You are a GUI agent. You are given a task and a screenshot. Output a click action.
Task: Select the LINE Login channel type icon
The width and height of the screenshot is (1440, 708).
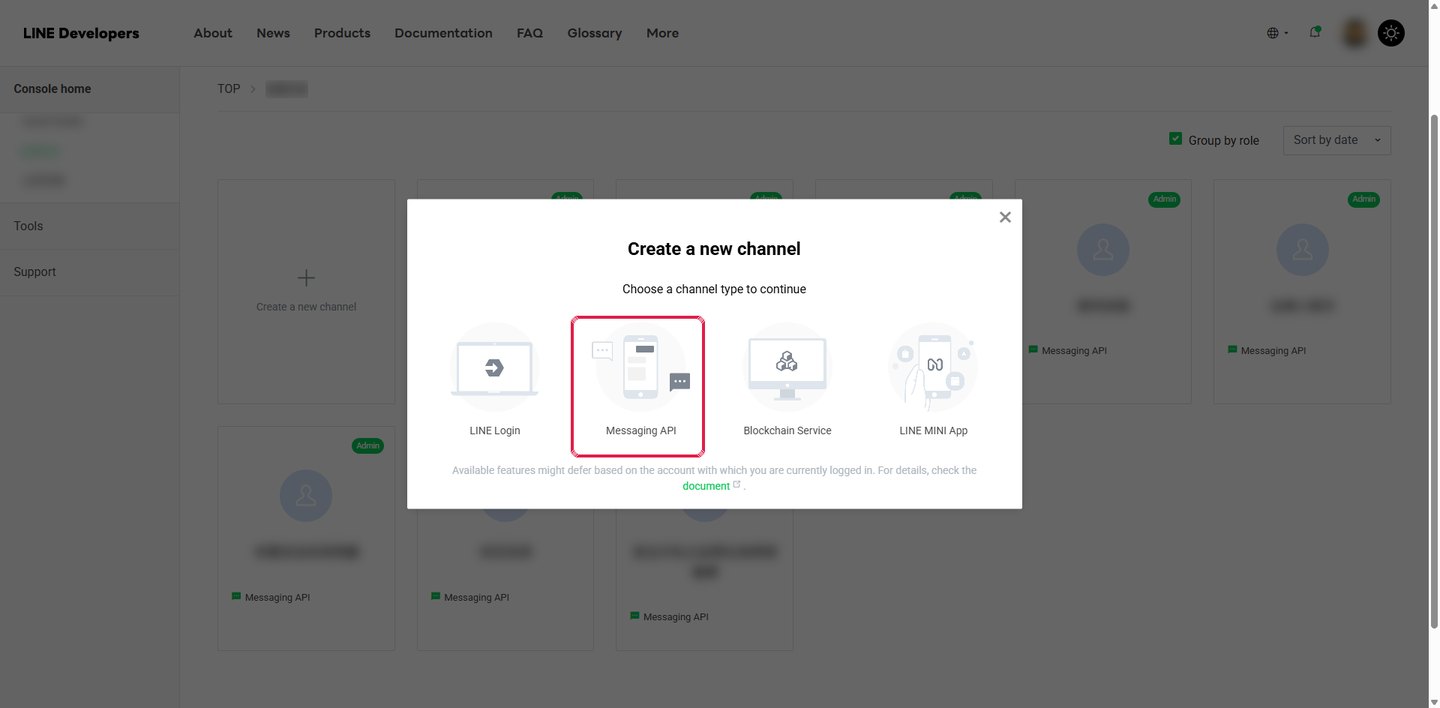pos(495,367)
